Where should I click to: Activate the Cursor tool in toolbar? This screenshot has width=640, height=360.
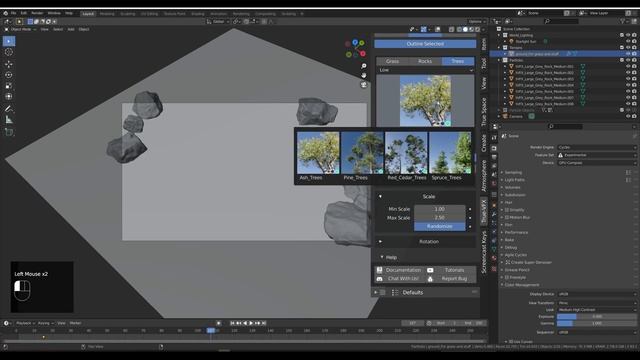click(x=9, y=52)
